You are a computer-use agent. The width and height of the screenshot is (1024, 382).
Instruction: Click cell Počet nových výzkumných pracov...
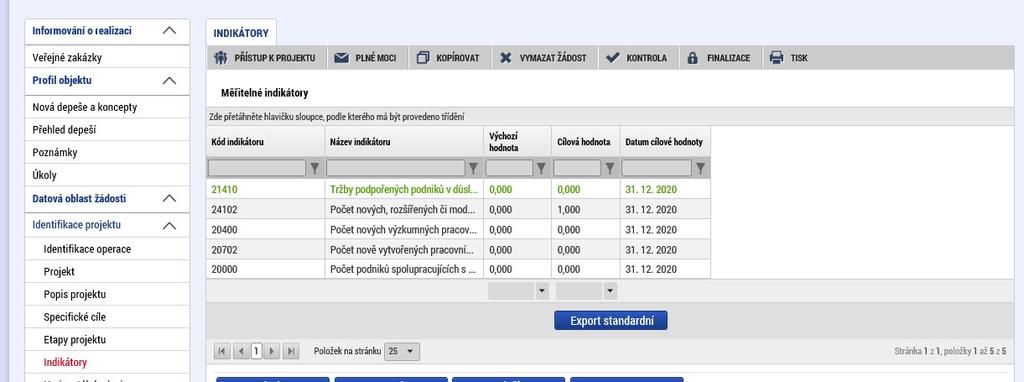pos(404,230)
